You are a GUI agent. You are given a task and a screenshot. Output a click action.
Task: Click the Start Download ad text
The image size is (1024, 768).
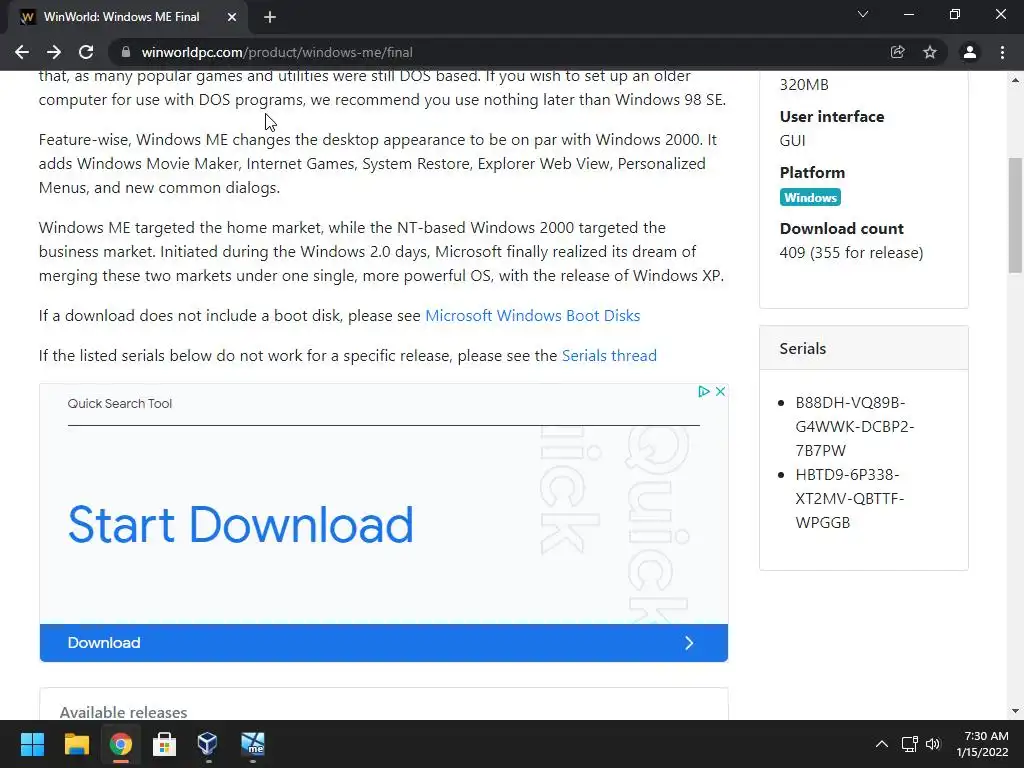point(241,524)
